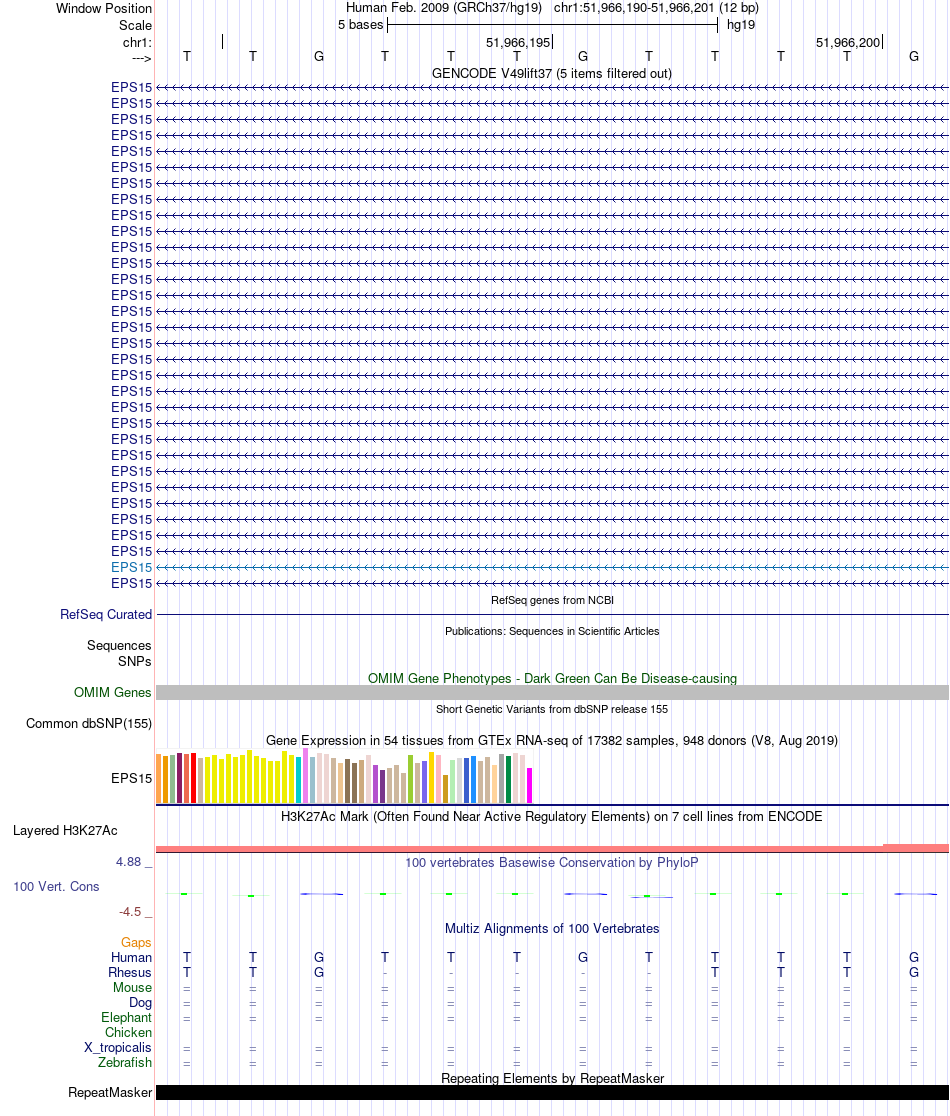
Task: Click 100 vertebrates Basewise Conservation by PhyloP title
Action: 551,863
